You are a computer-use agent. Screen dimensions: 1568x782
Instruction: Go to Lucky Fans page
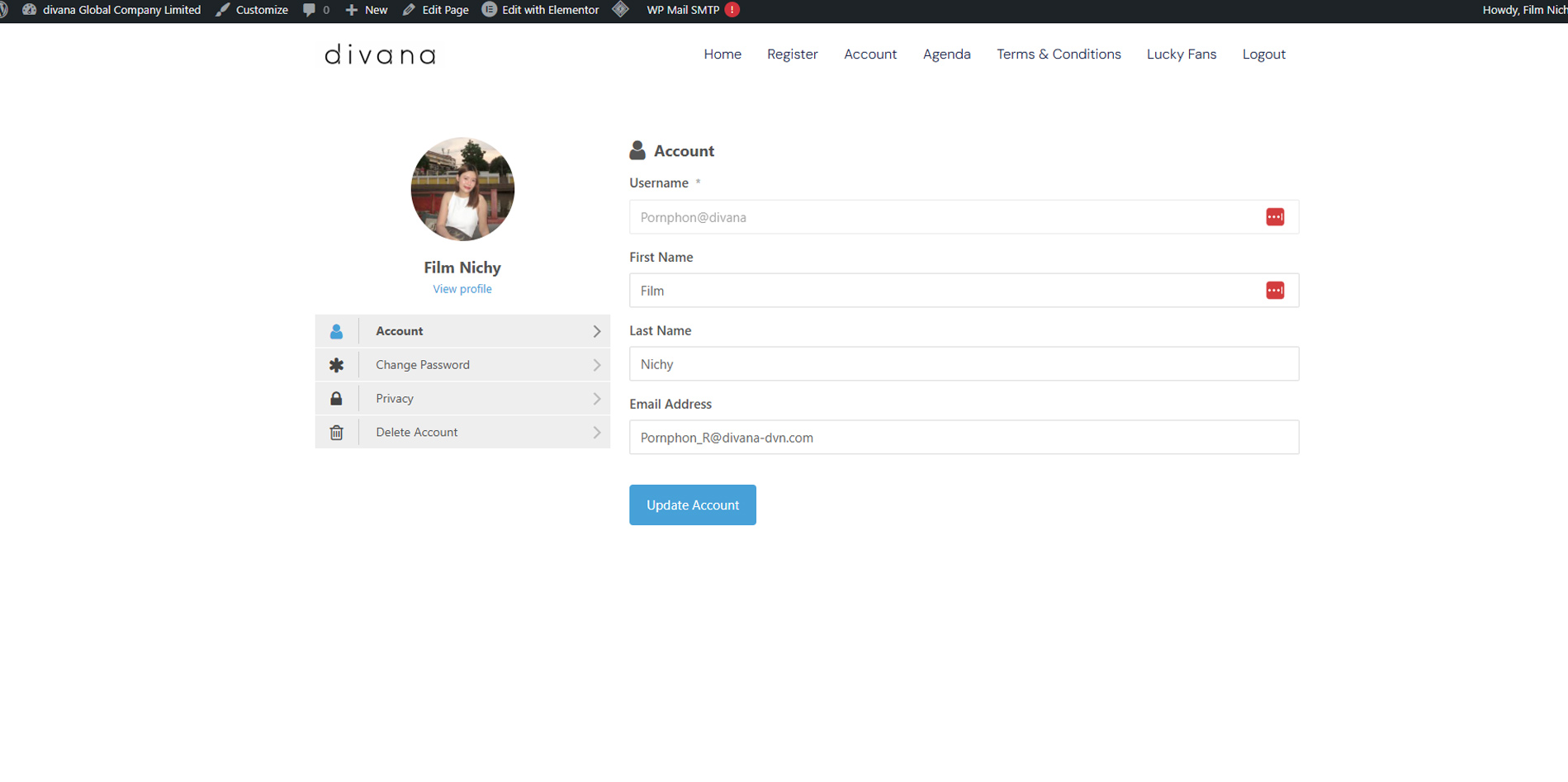[1181, 55]
